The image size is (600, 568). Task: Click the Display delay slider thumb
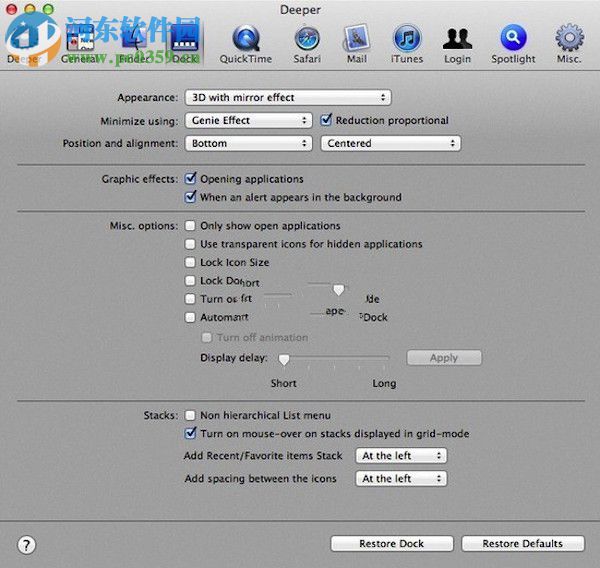click(284, 359)
